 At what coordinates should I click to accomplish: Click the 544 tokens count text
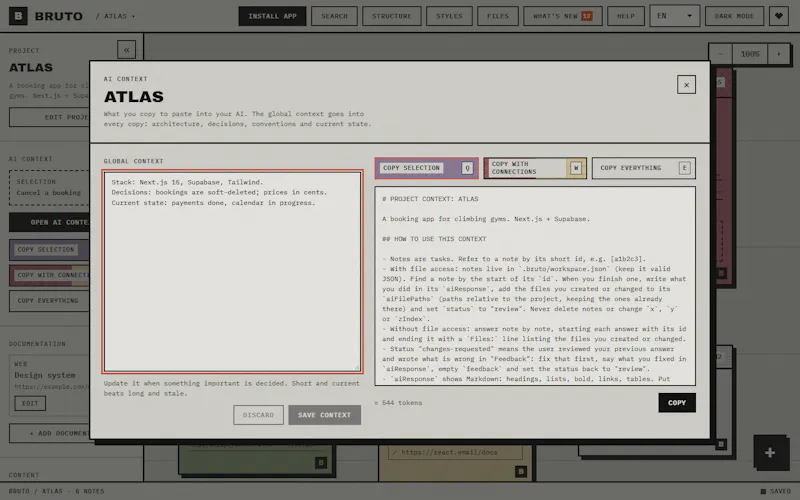coord(398,403)
